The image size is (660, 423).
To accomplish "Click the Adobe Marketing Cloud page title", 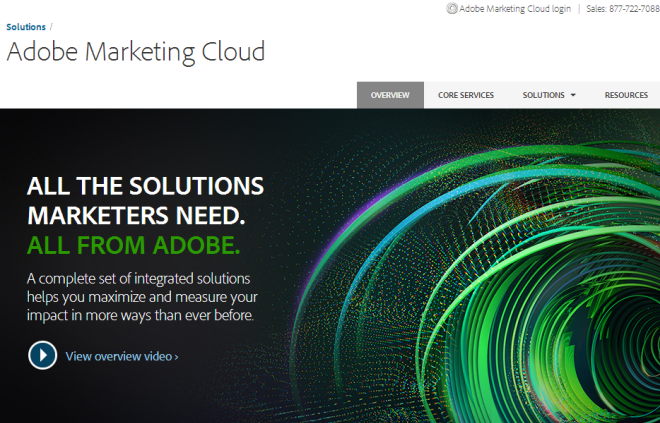I will point(136,53).
